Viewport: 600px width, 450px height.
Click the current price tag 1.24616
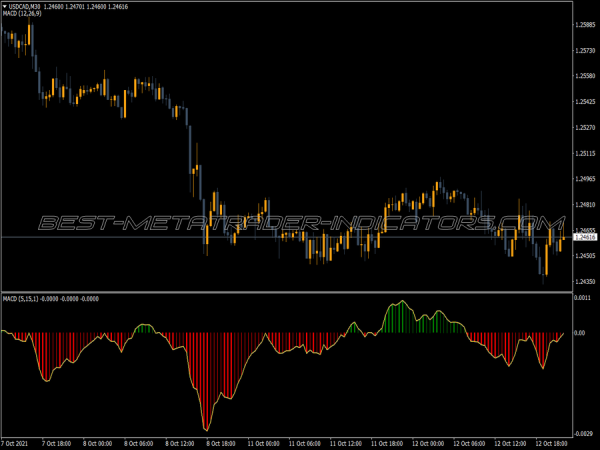click(585, 237)
